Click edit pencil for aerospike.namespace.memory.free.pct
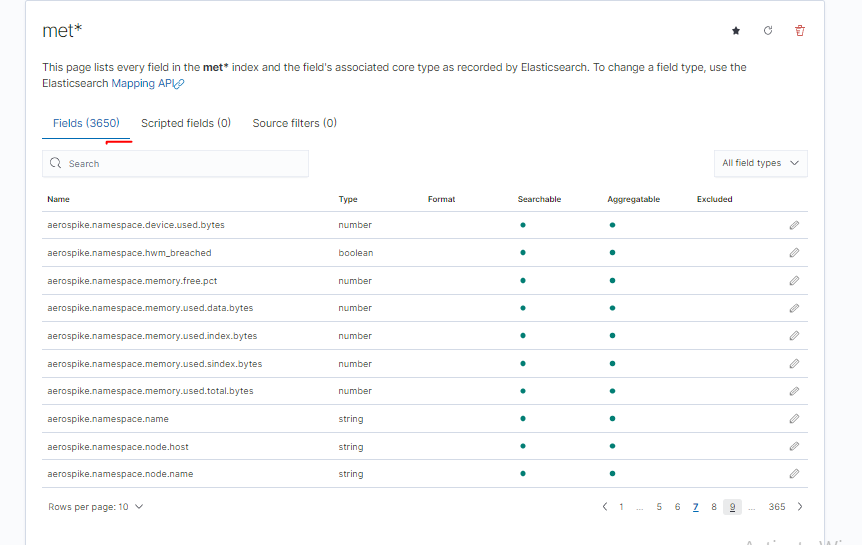The width and height of the screenshot is (862, 545). [794, 281]
